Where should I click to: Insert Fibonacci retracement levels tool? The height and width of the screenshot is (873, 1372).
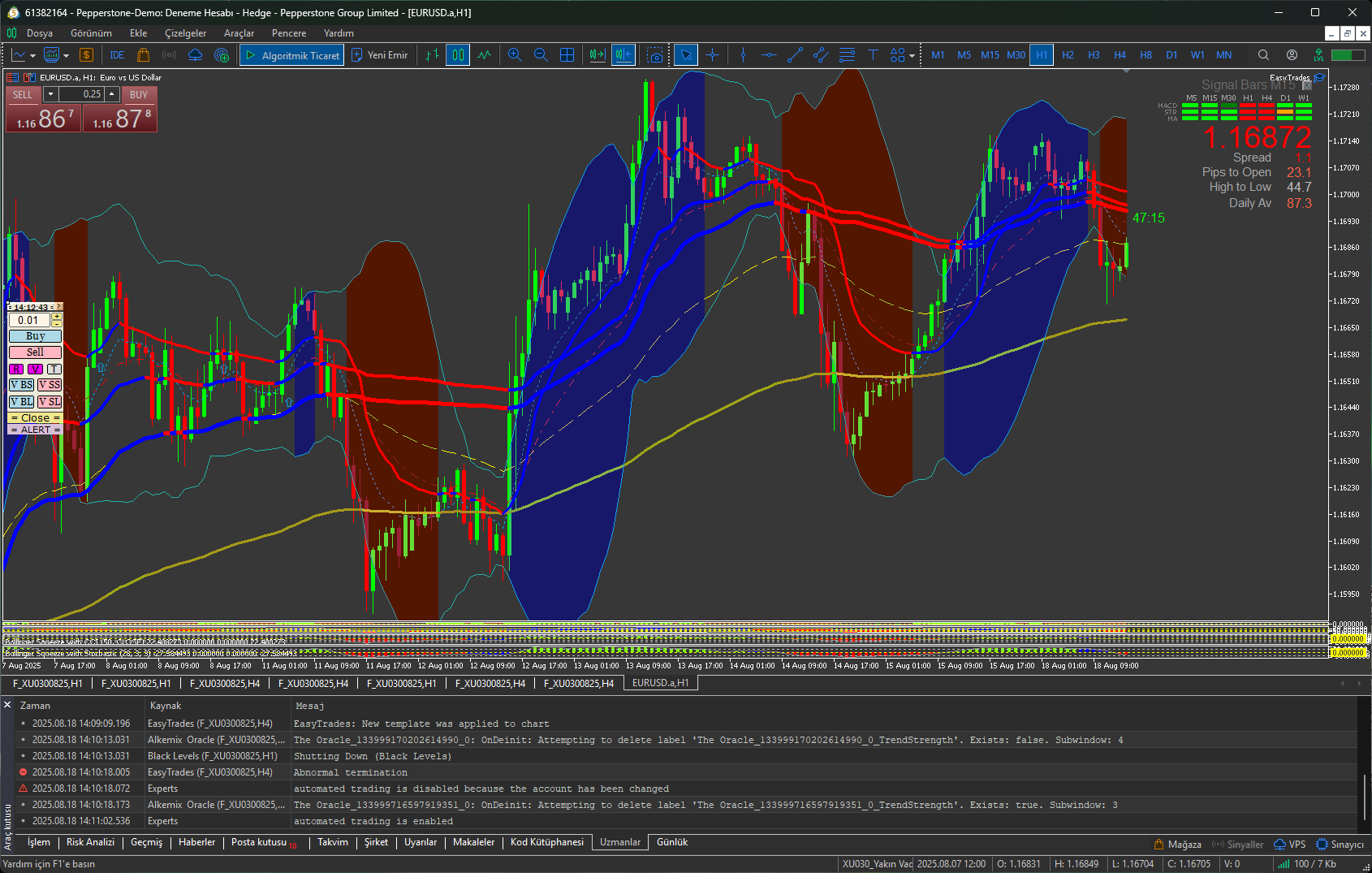(x=847, y=55)
